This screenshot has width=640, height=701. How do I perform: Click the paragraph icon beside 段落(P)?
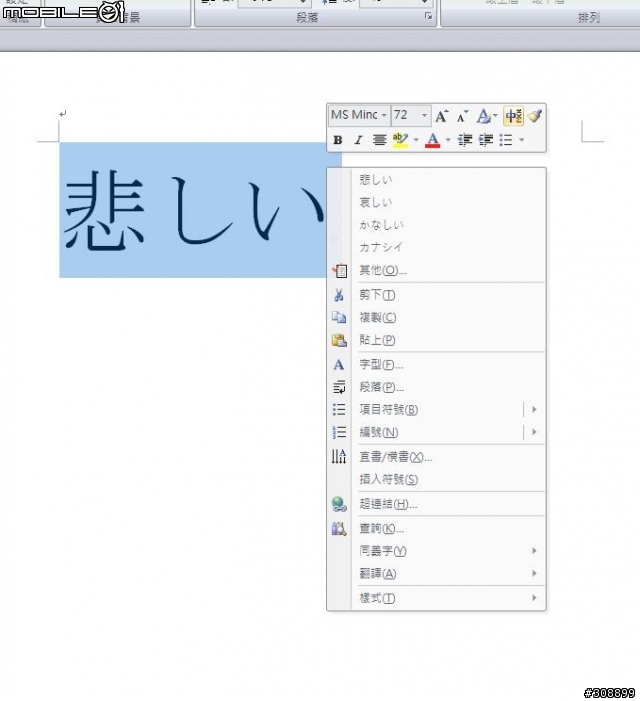(339, 387)
